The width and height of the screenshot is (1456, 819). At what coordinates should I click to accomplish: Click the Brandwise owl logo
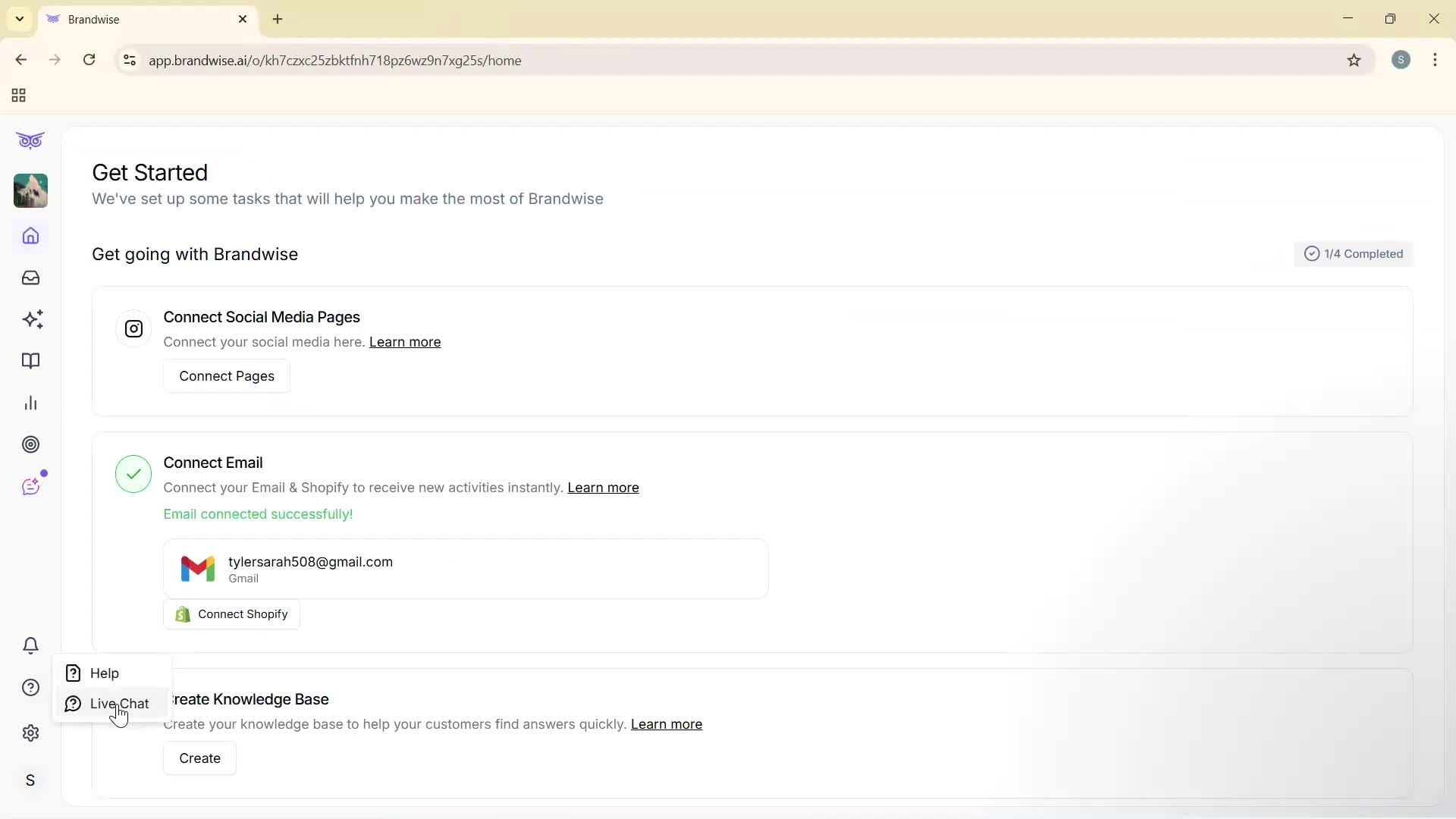point(30,140)
